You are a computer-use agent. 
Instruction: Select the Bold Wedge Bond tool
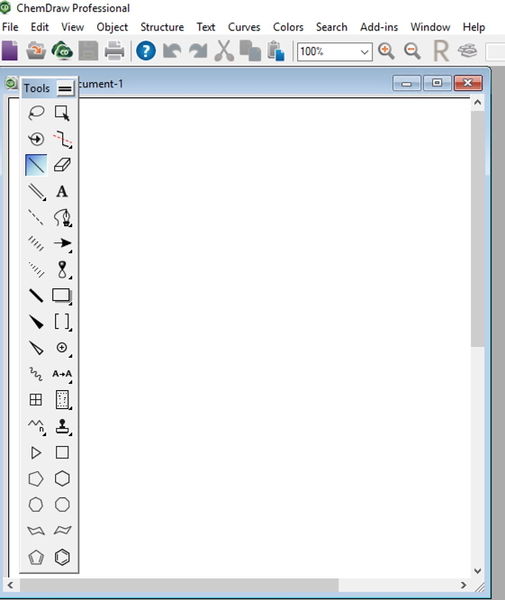pyautogui.click(x=36, y=322)
